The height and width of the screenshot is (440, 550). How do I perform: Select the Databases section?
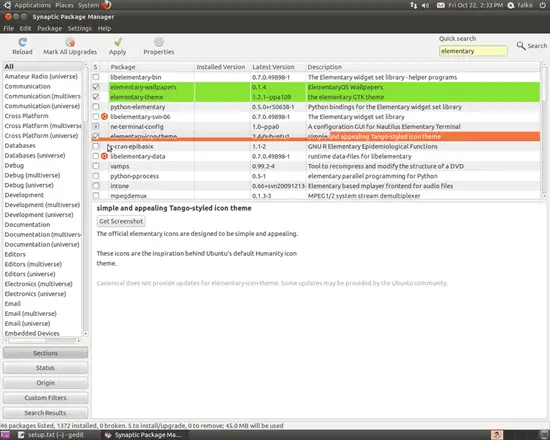click(42, 145)
